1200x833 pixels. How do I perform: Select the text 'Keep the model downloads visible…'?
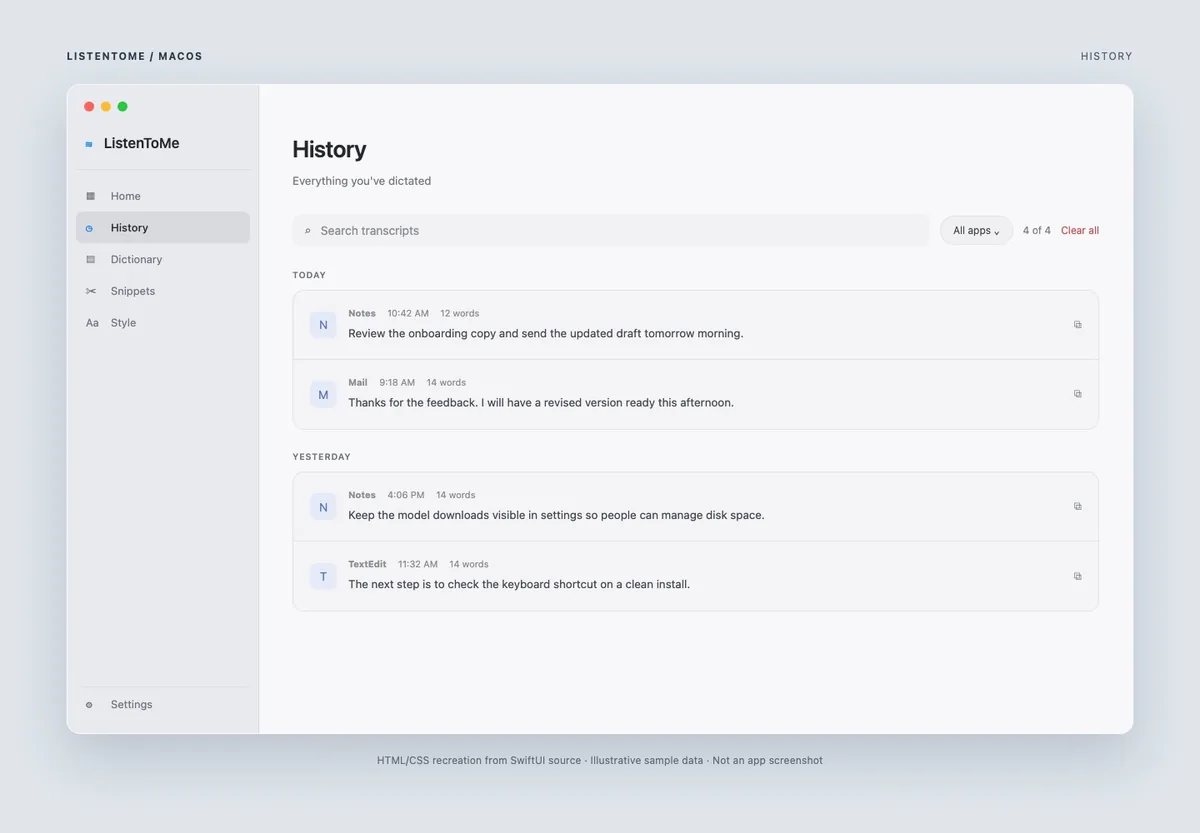click(x=556, y=515)
